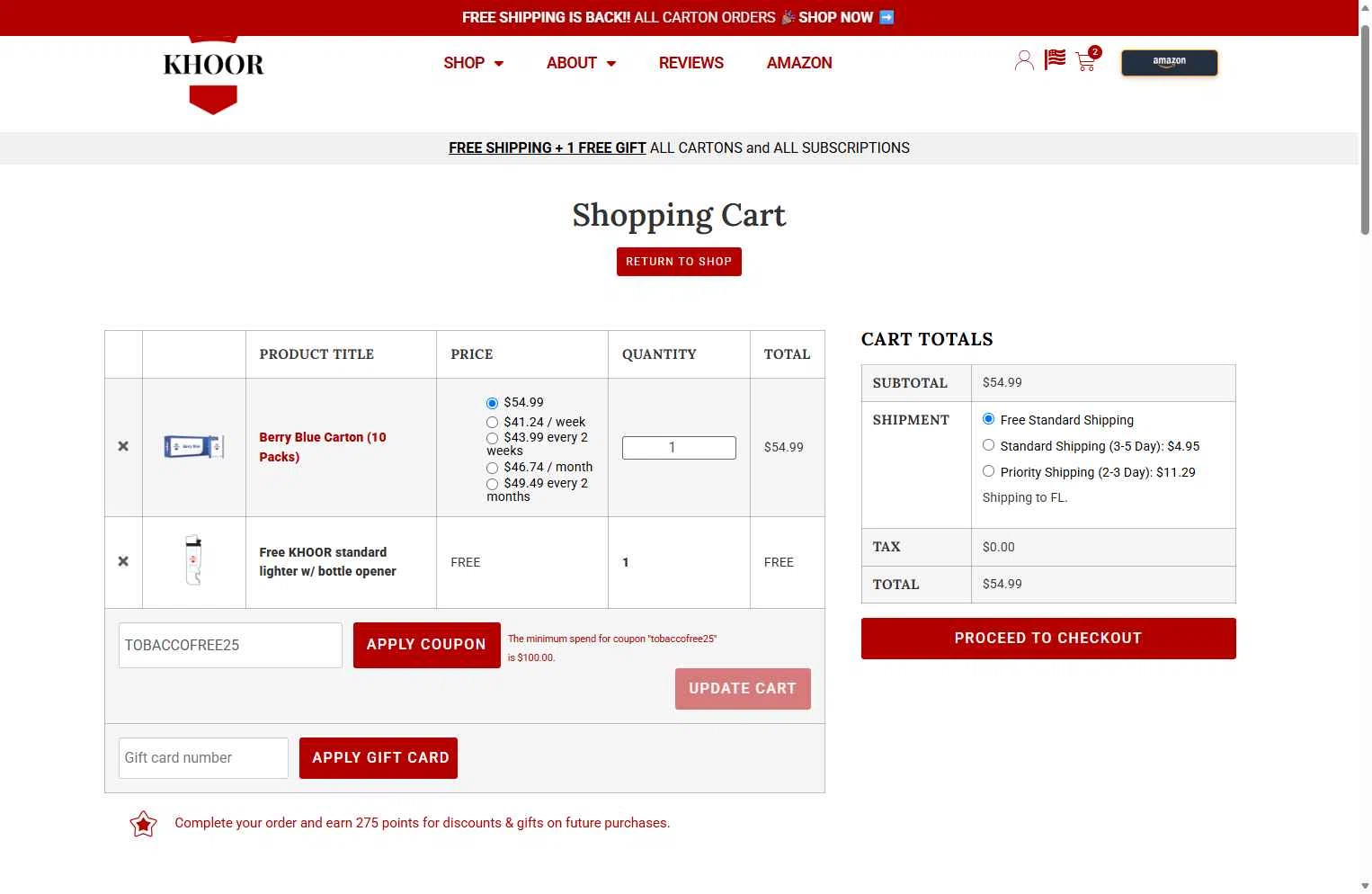Screen dimensions: 1372x894
Task: Select the $41.24 / week subscription
Action: point(492,423)
